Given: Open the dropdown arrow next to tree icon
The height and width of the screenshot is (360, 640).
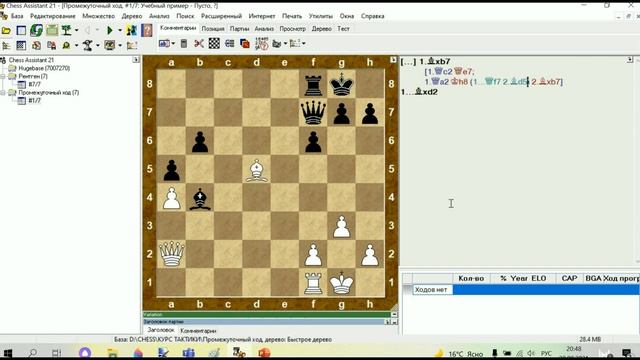Looking at the screenshot, I should (76, 31).
